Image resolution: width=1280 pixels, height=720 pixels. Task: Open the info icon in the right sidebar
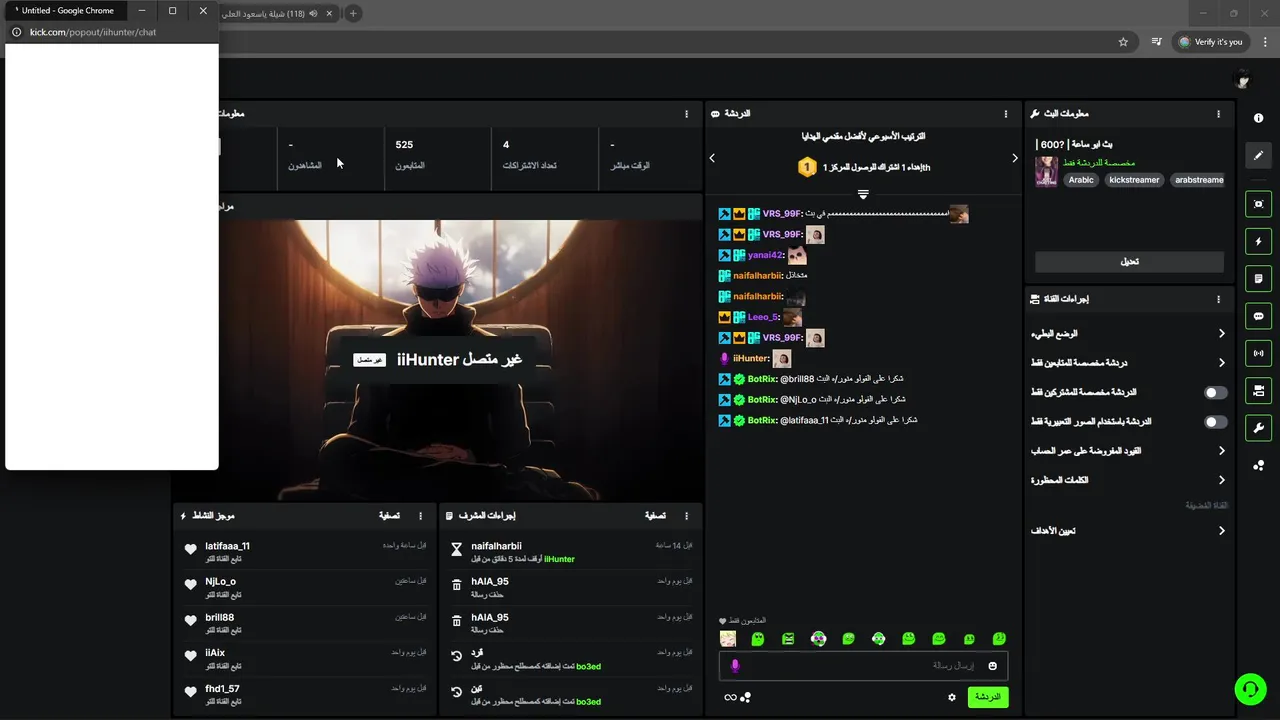click(x=1258, y=118)
